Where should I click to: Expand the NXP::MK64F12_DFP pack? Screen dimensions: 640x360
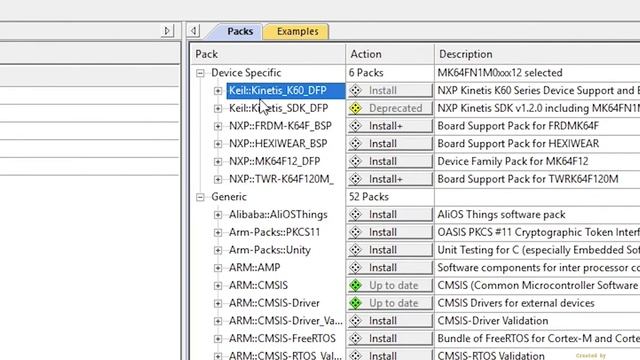[x=218, y=162]
